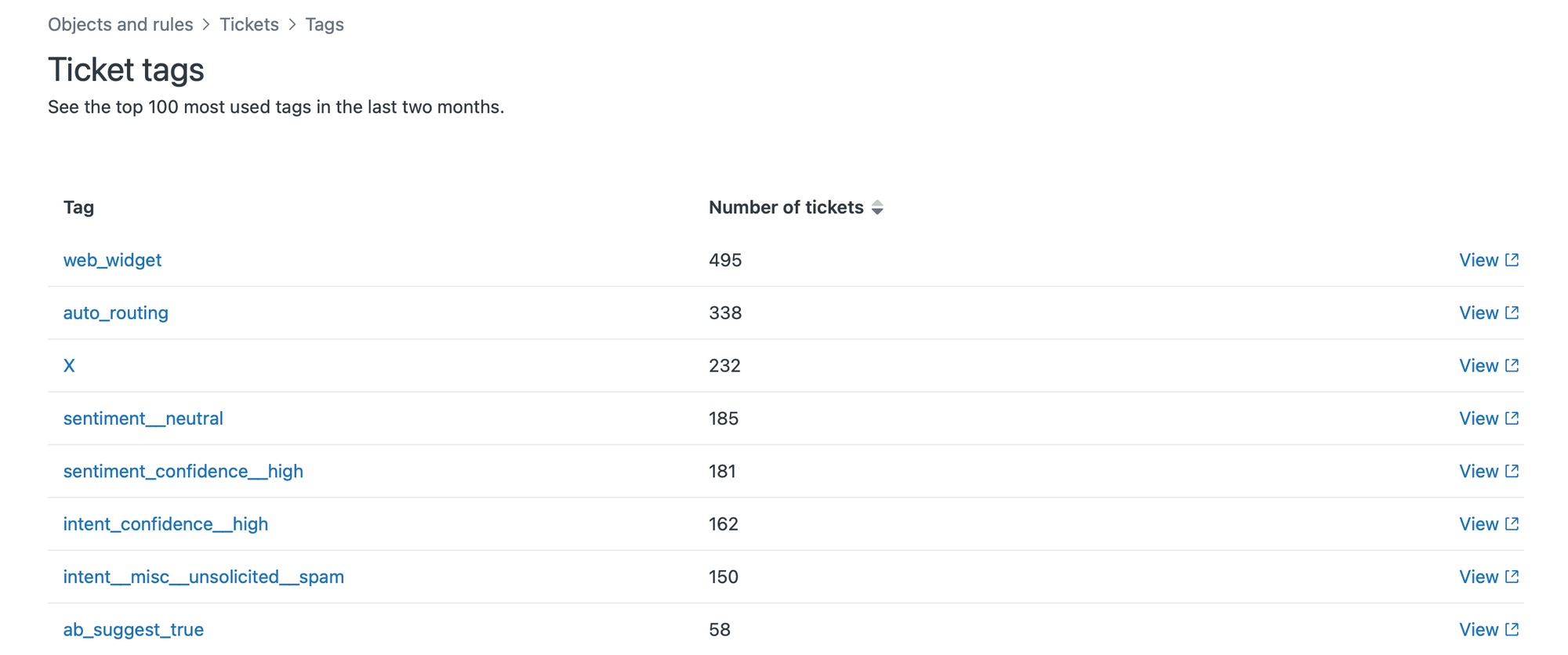Open the web_widget tag link
1568x655 pixels.
(112, 260)
